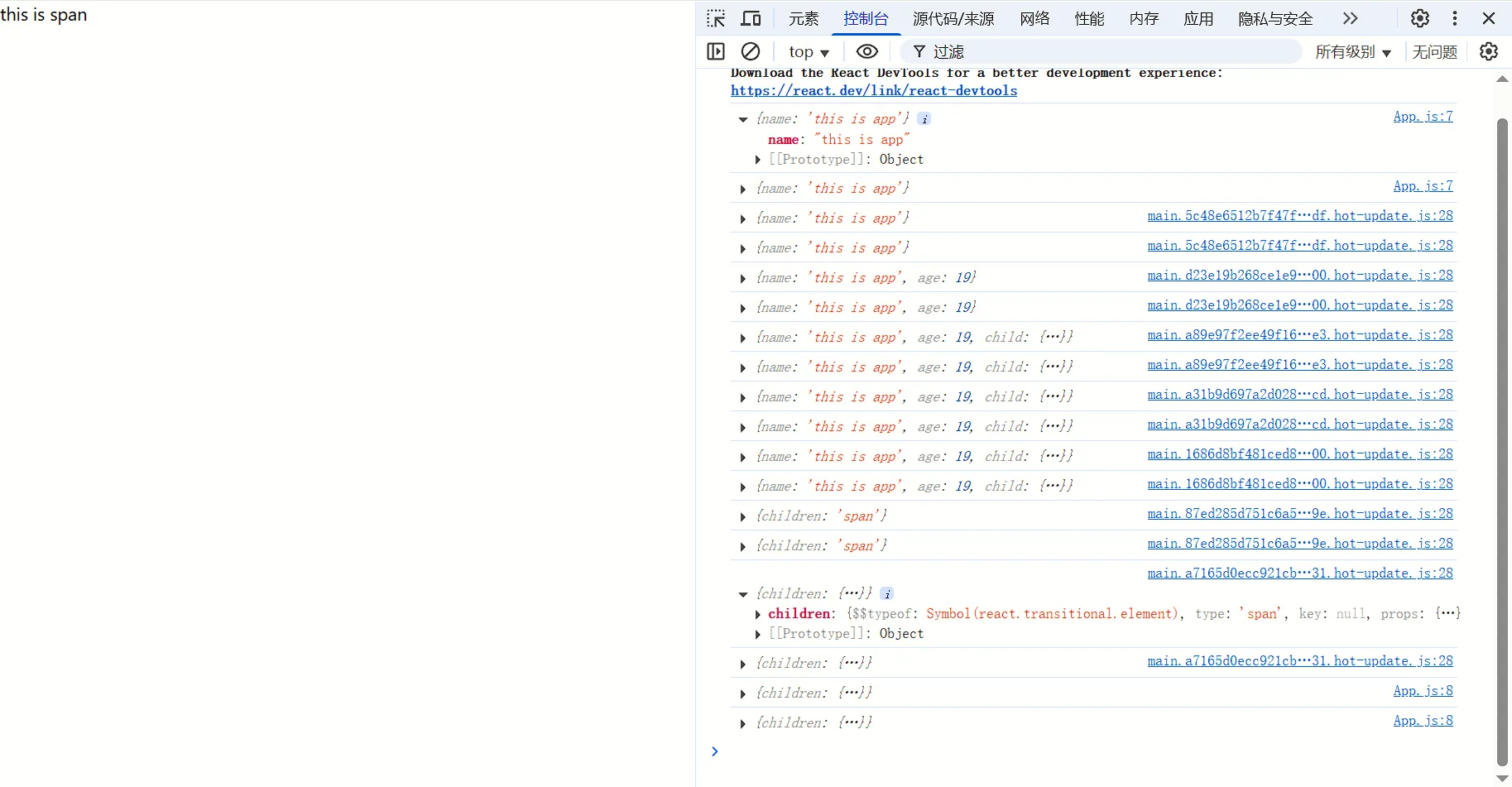1512x787 pixels.
Task: Click the live expression eye icon
Action: [866, 51]
